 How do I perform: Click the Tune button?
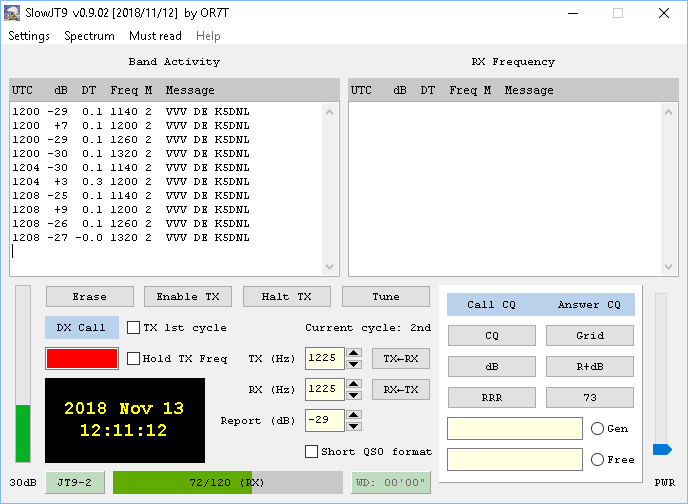pyautogui.click(x=386, y=297)
